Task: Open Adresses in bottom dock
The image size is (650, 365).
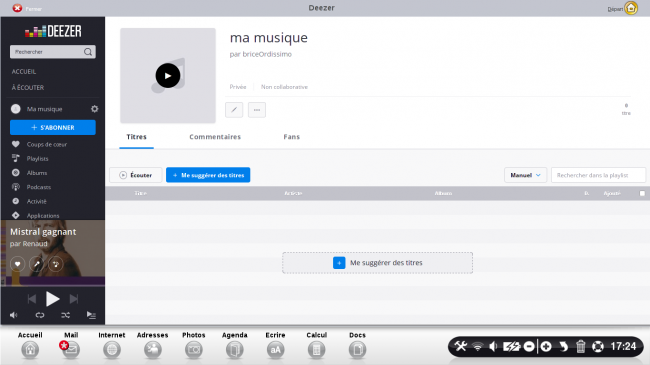Action: tap(153, 350)
